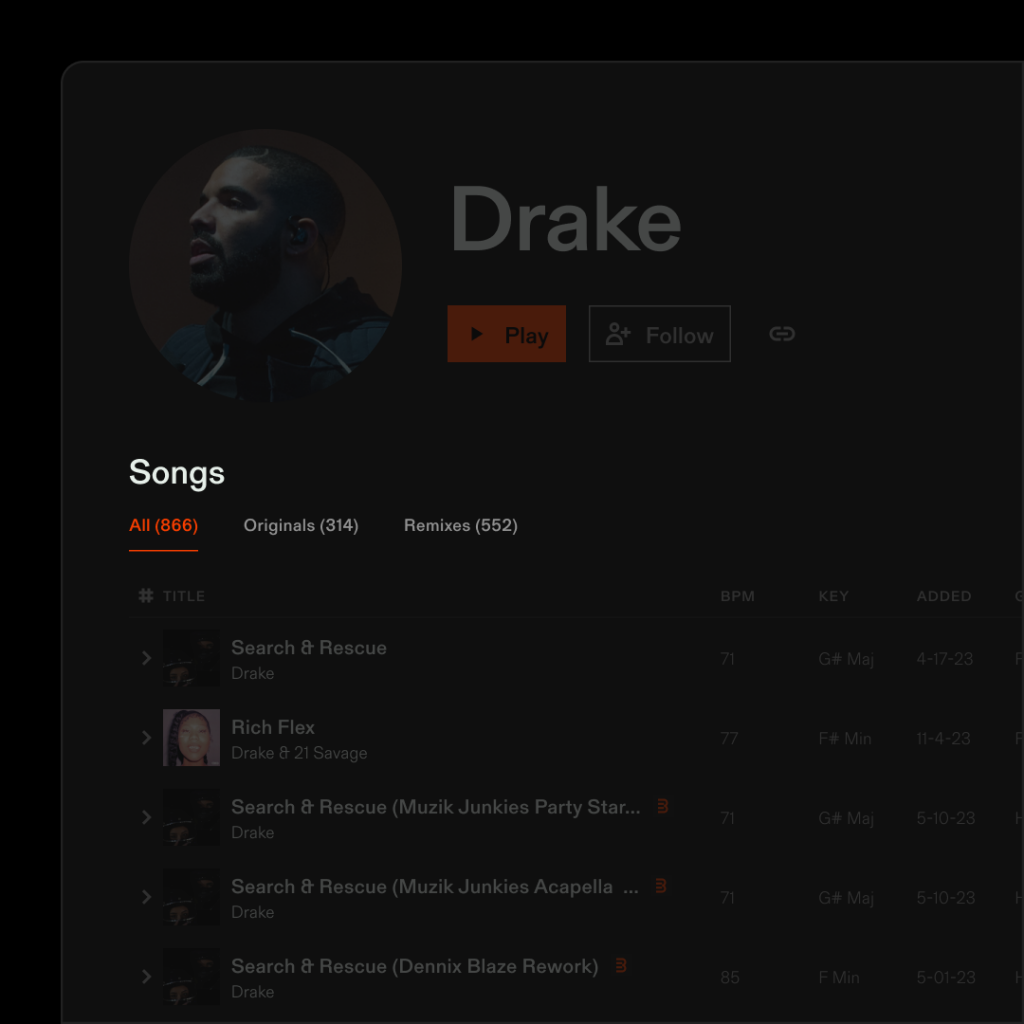
Task: Switch to the Remixes (552) tab
Action: tap(460, 525)
